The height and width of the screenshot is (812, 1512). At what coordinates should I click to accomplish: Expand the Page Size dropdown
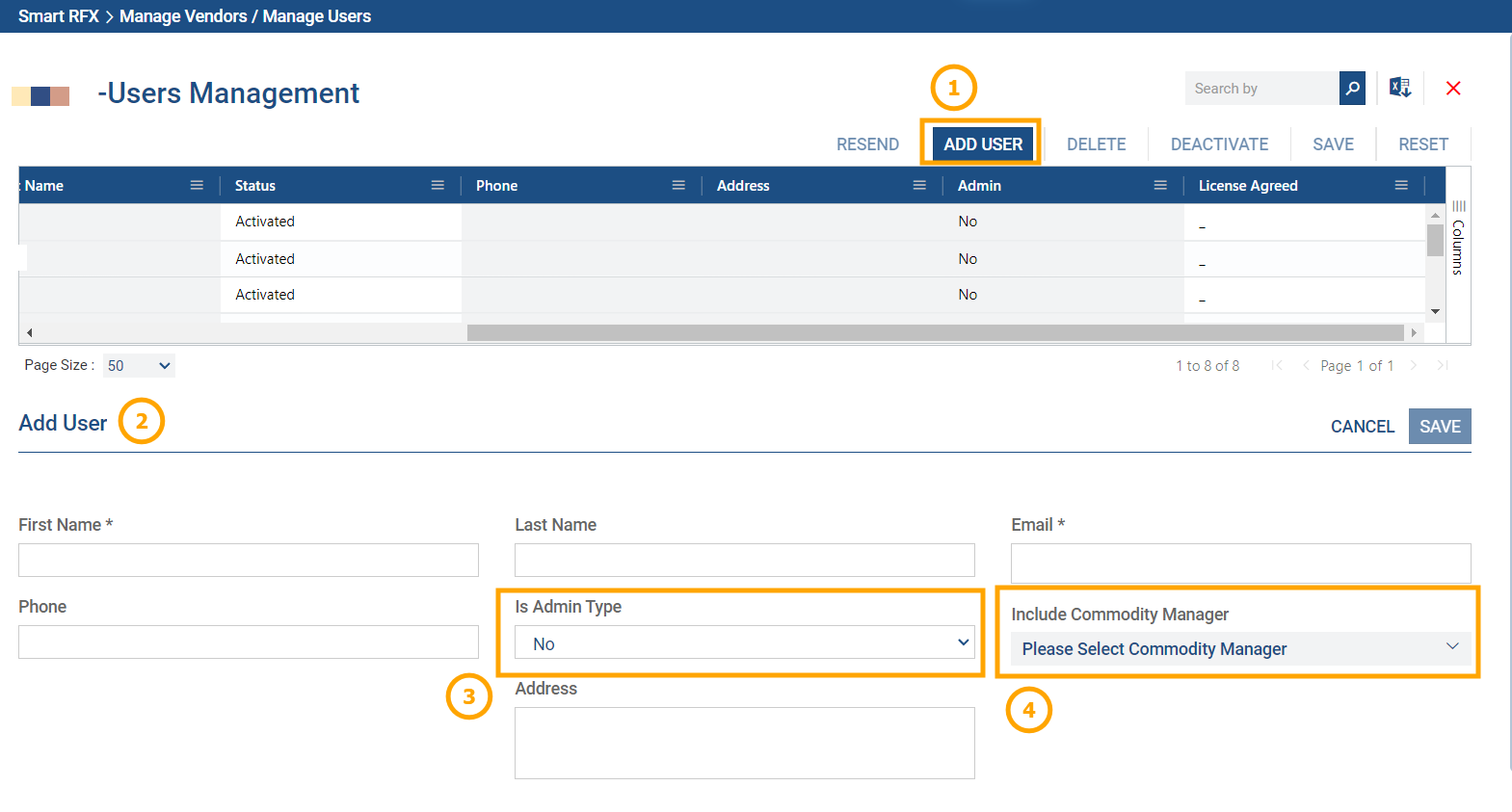coord(139,366)
